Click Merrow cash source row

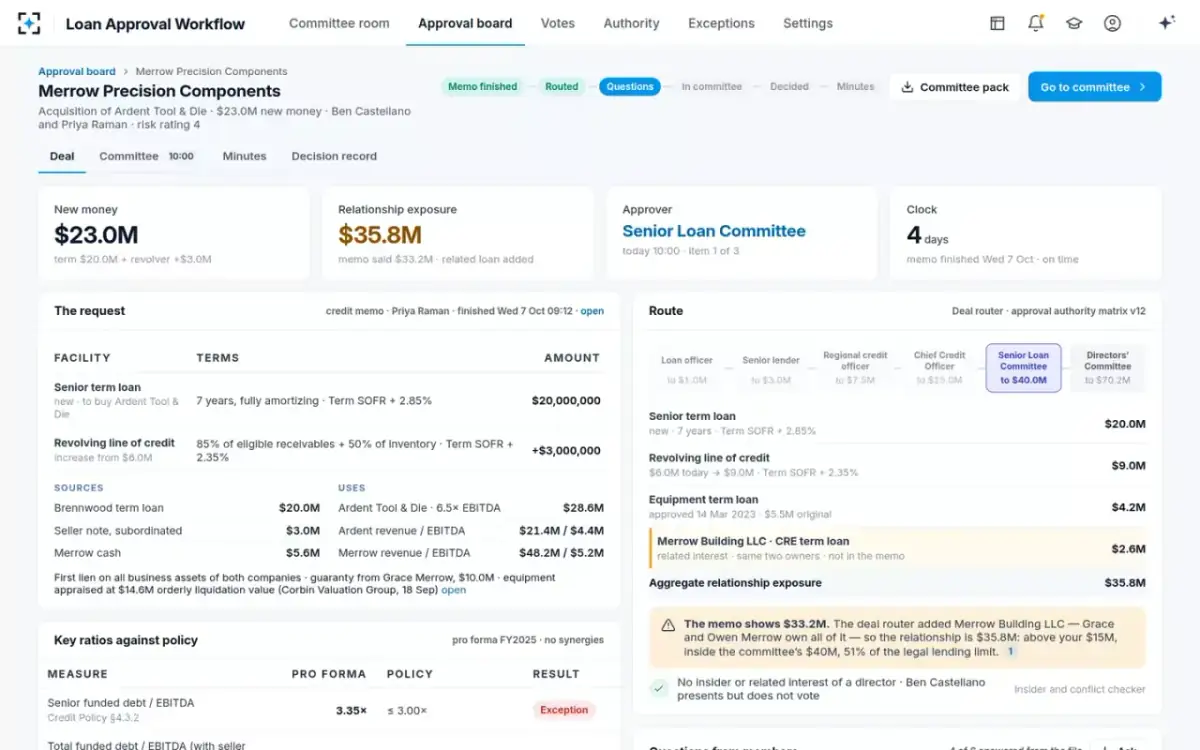(x=187, y=552)
